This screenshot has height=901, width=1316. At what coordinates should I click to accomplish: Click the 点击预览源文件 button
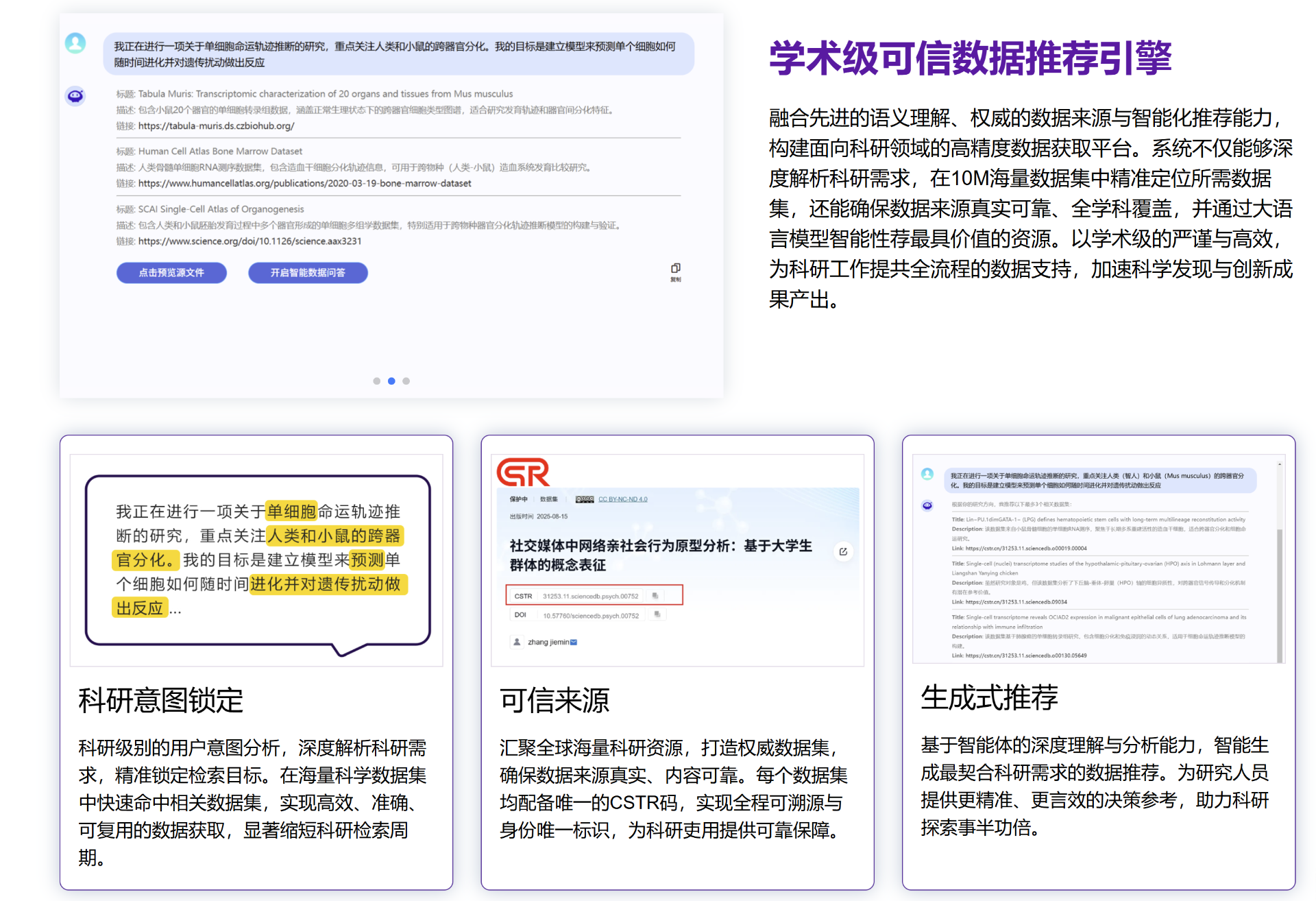(x=171, y=273)
